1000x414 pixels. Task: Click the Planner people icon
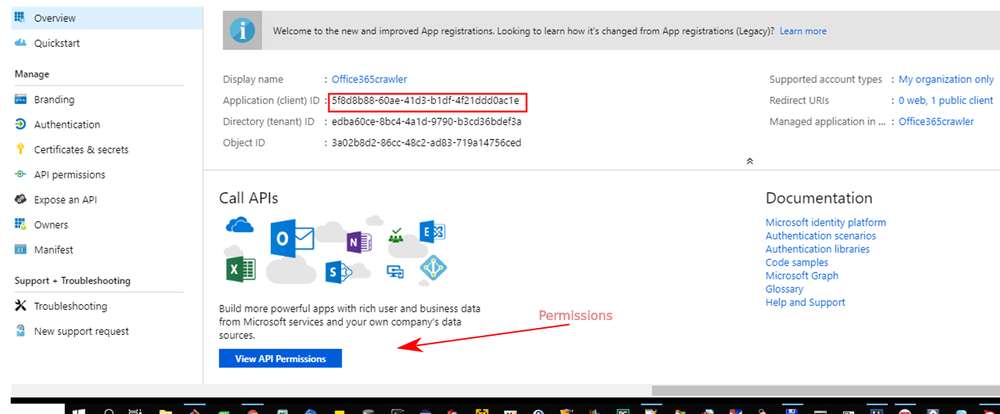tap(396, 235)
